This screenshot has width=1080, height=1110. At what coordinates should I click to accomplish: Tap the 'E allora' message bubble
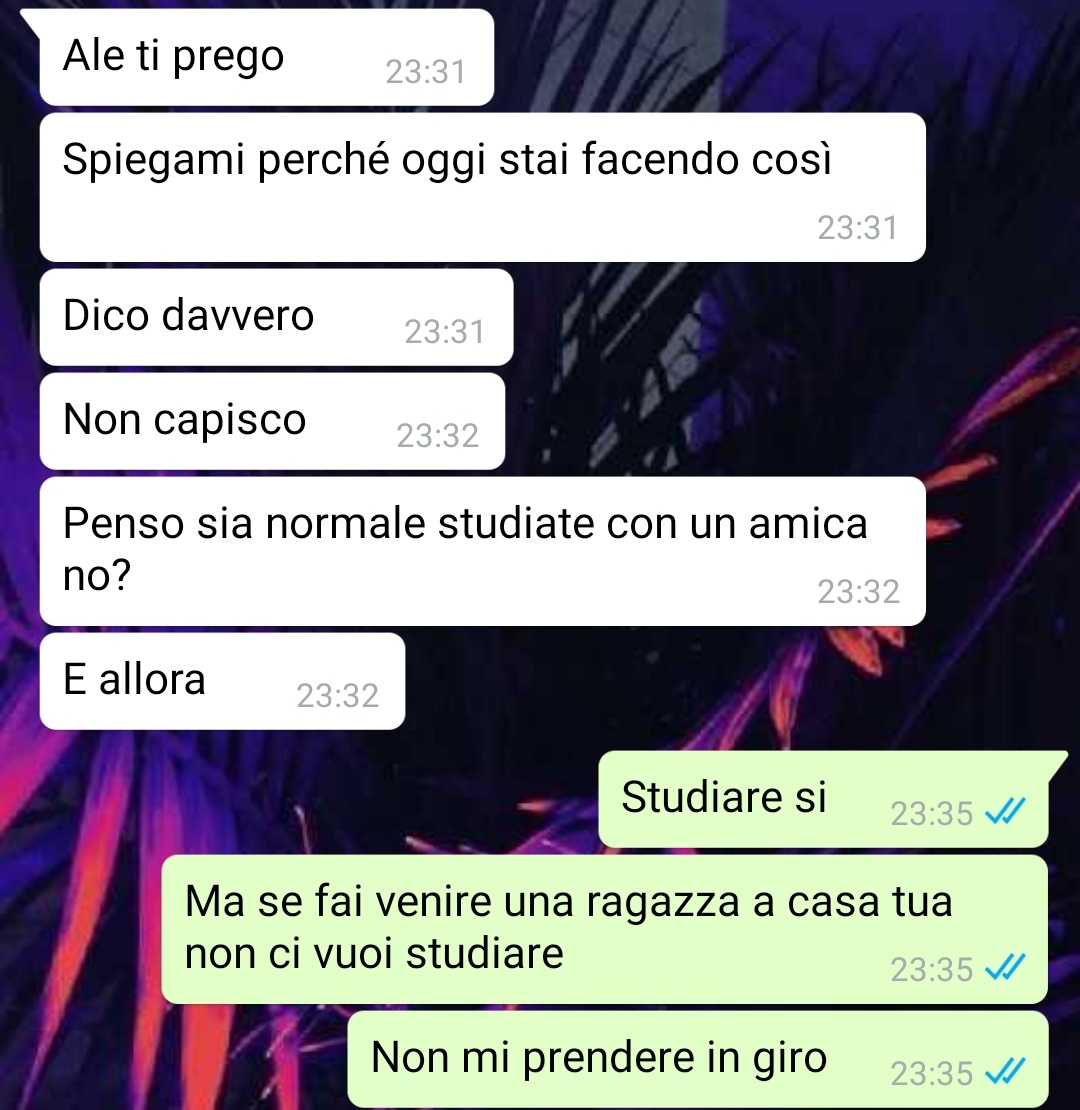[x=222, y=681]
